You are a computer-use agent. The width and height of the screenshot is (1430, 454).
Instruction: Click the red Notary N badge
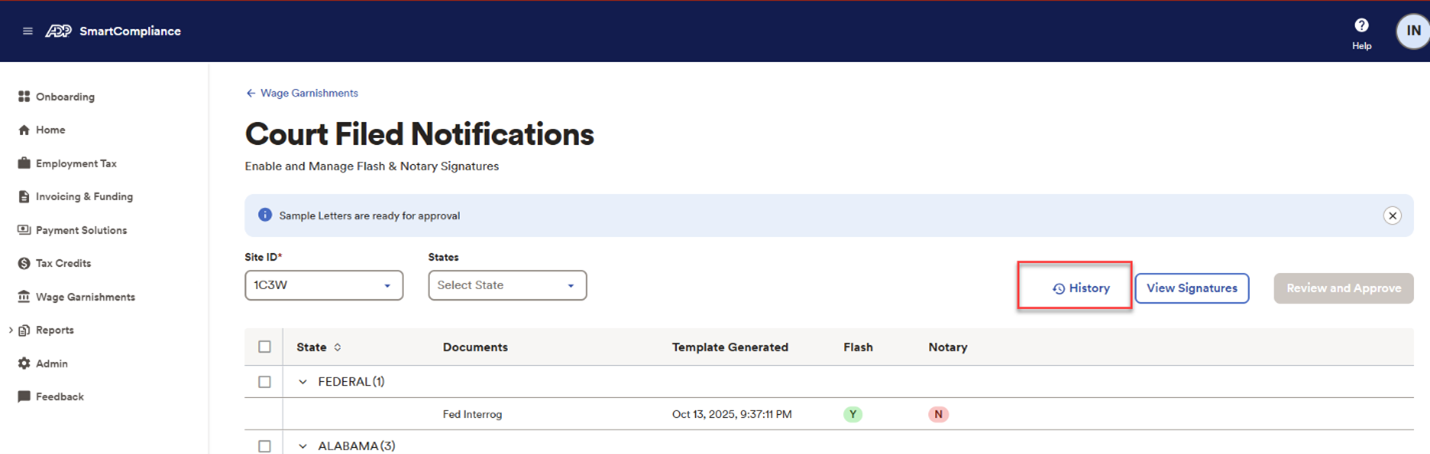coord(938,414)
